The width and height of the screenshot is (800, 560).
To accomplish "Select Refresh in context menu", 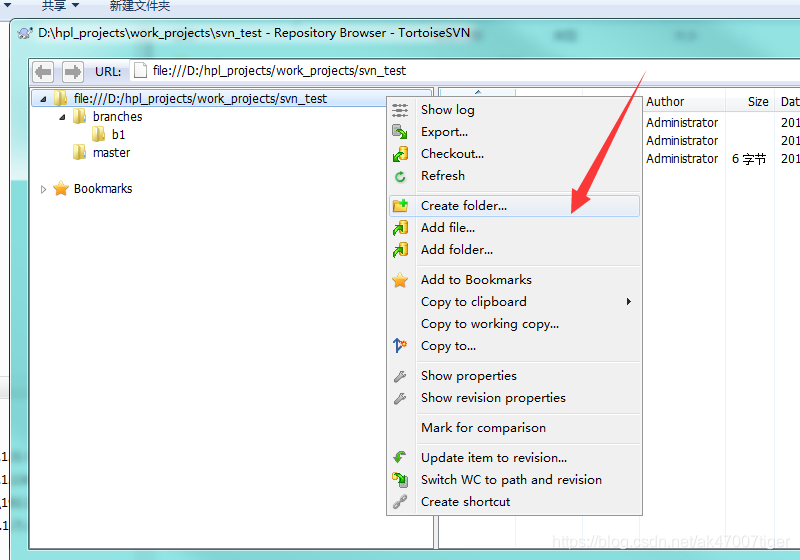I will (514, 175).
